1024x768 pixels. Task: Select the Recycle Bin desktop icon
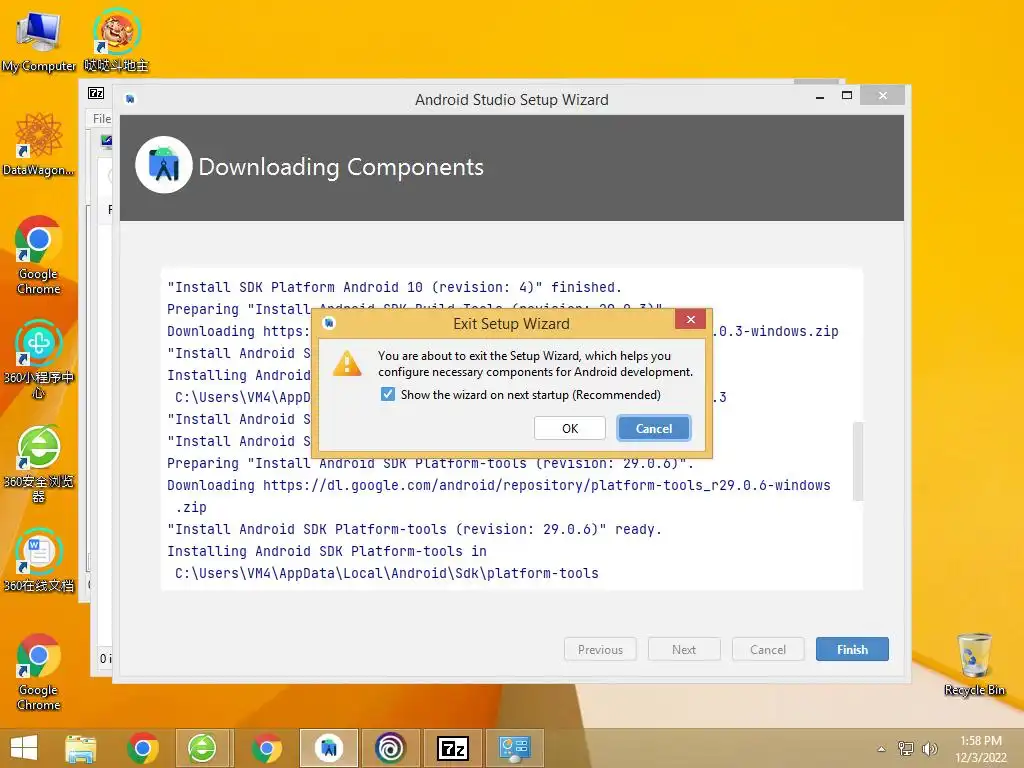click(974, 665)
